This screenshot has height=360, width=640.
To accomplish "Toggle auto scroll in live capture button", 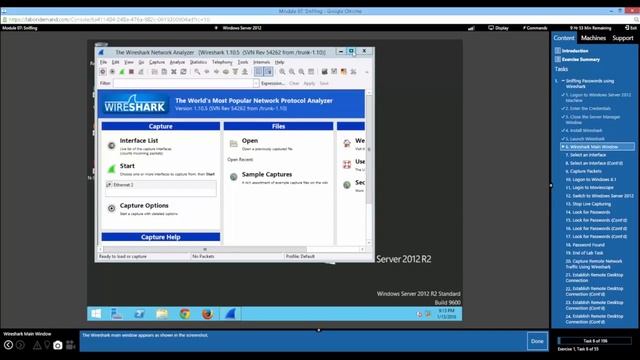I will 268,72.
